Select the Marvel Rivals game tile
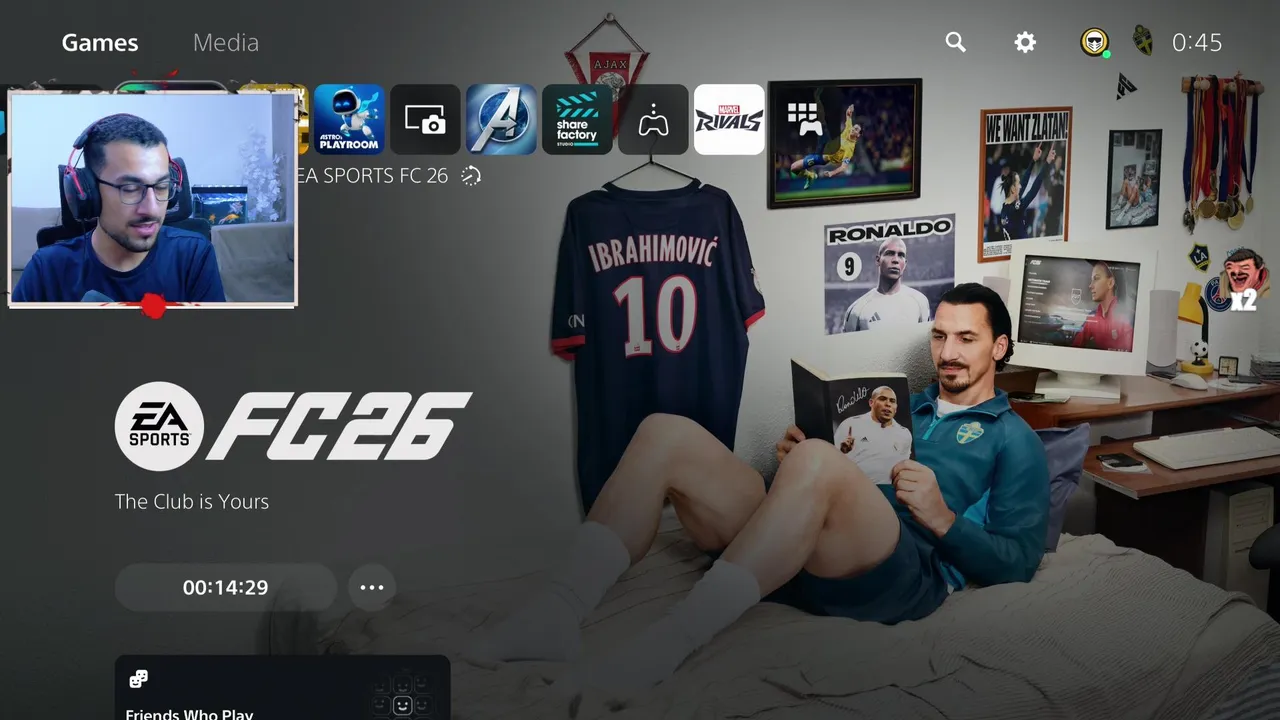This screenshot has height=720, width=1280. click(x=729, y=119)
